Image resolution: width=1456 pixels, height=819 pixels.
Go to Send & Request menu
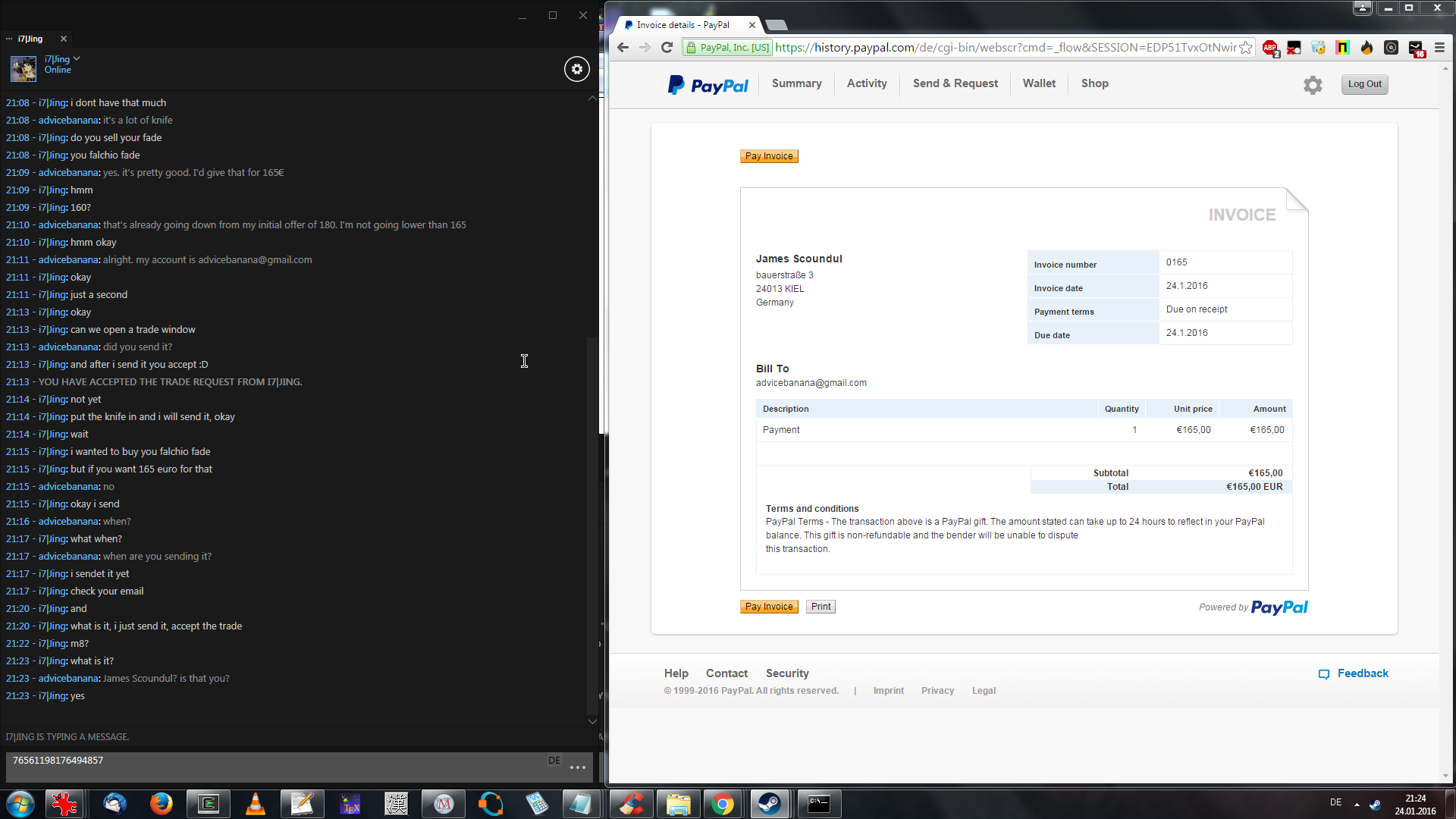point(955,83)
